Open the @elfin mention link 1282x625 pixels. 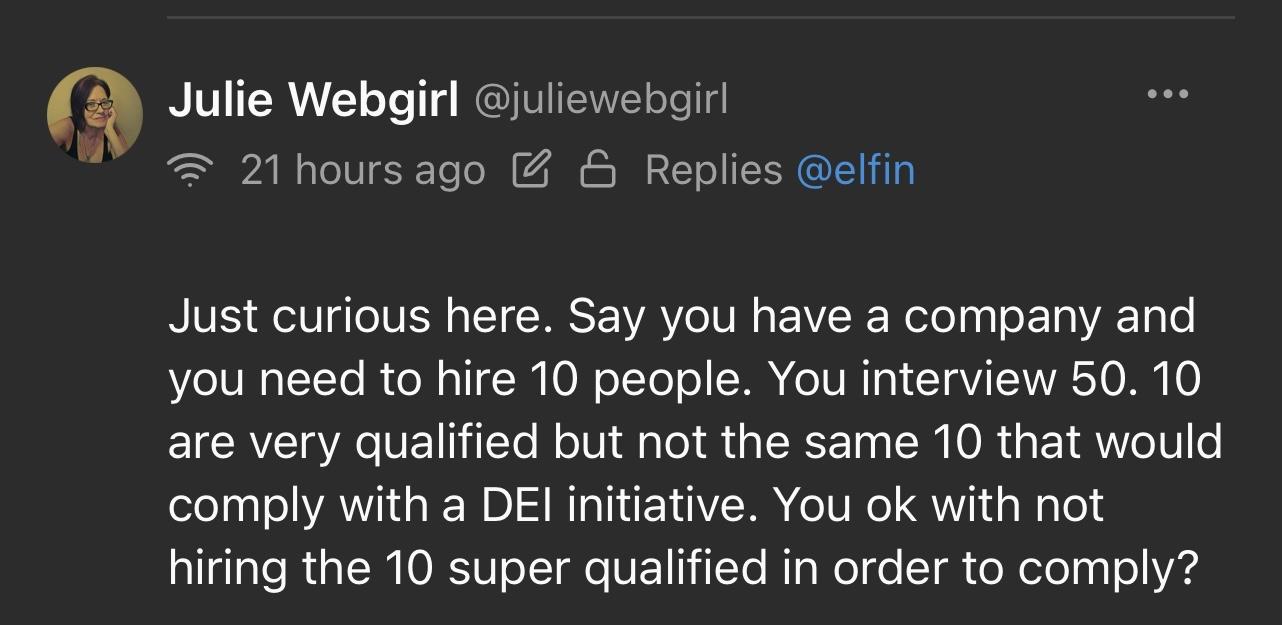pos(855,170)
